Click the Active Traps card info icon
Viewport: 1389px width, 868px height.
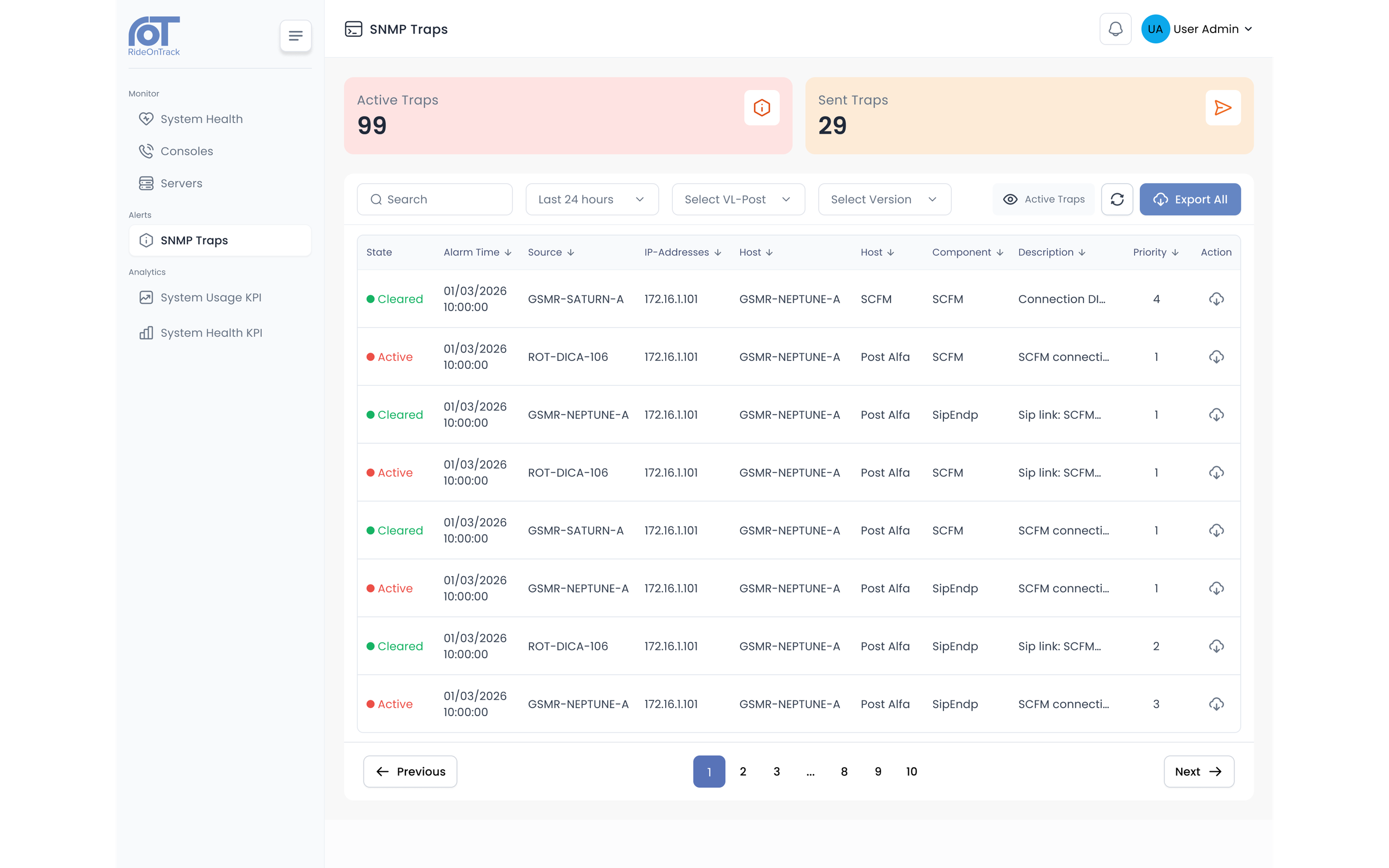[x=762, y=107]
